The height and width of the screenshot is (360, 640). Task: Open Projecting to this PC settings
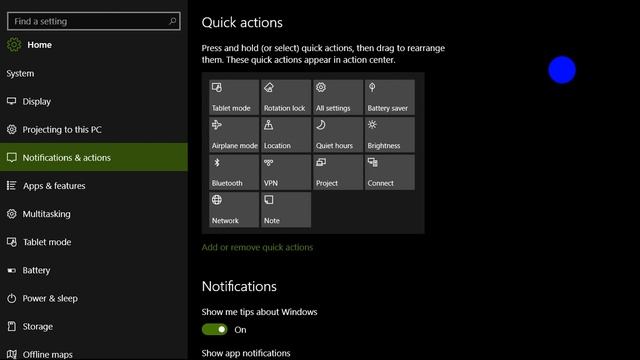pyautogui.click(x=93, y=129)
